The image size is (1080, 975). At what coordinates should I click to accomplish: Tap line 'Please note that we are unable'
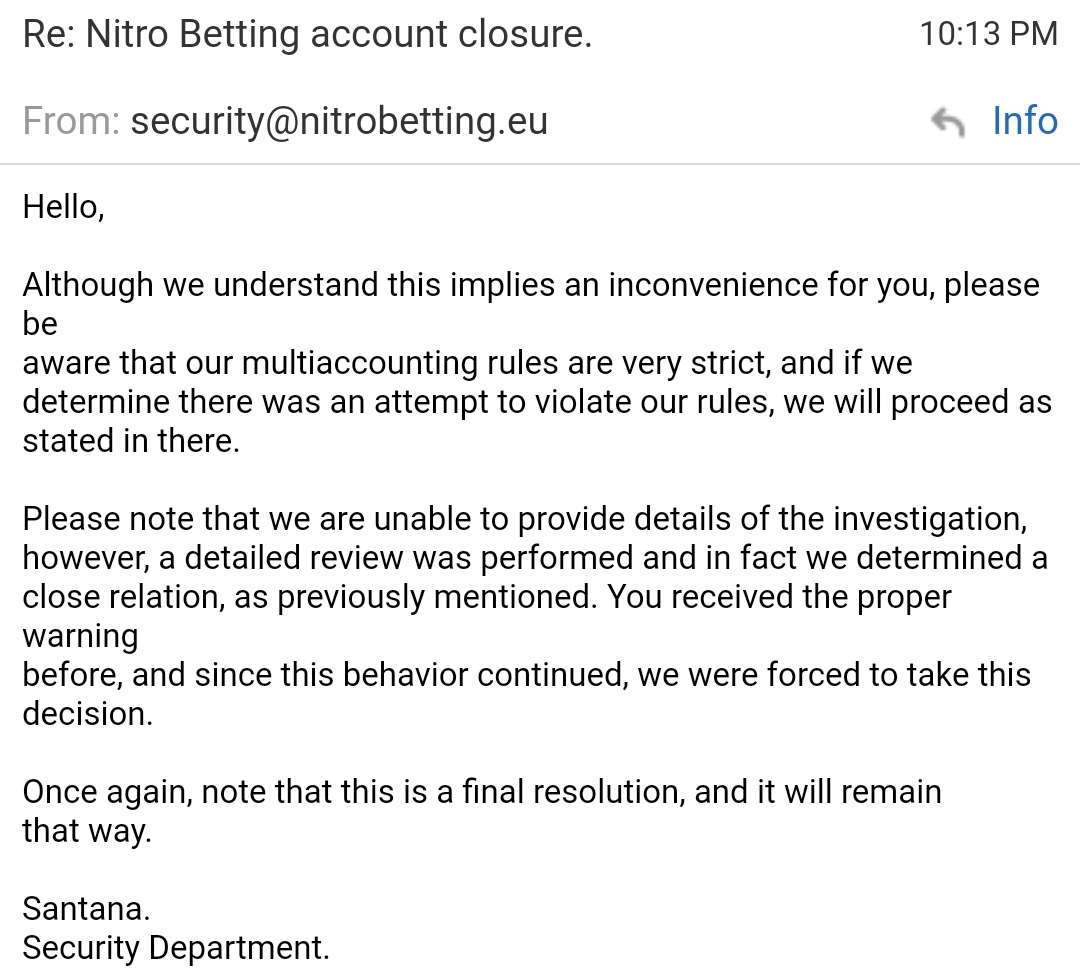pyautogui.click(x=524, y=519)
